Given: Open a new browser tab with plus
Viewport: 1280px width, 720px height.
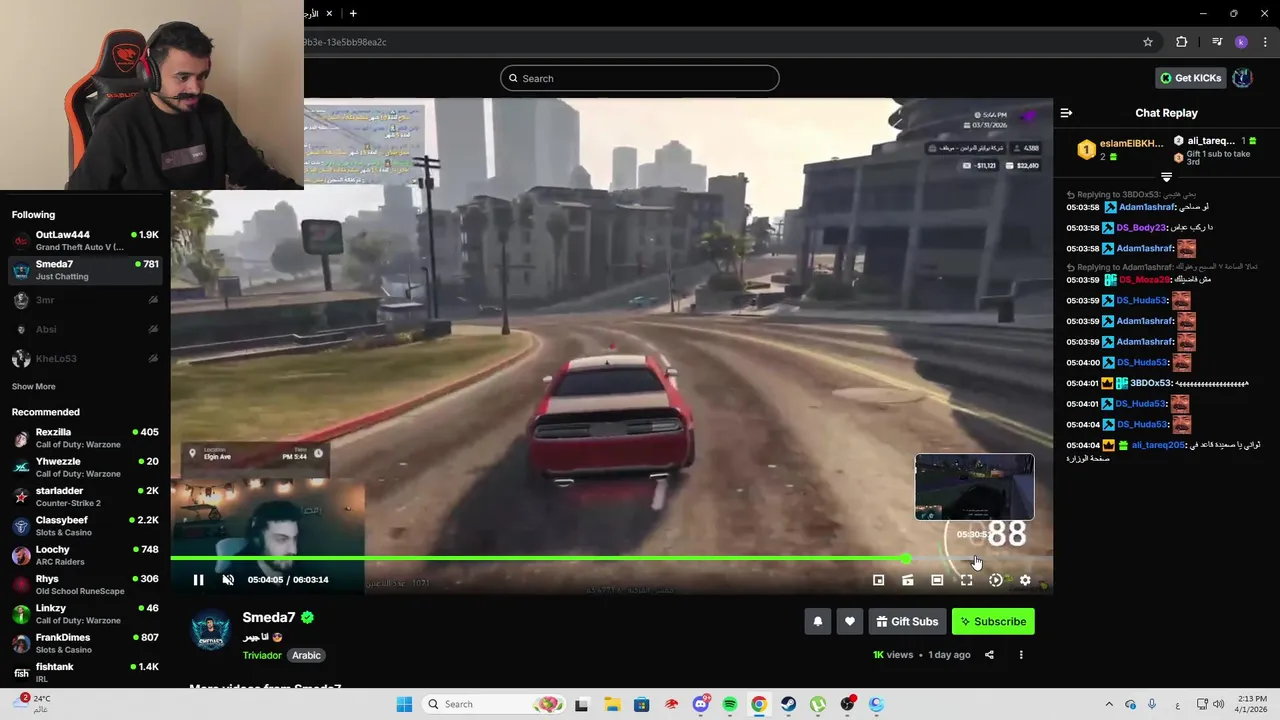Looking at the screenshot, I should 353,13.
